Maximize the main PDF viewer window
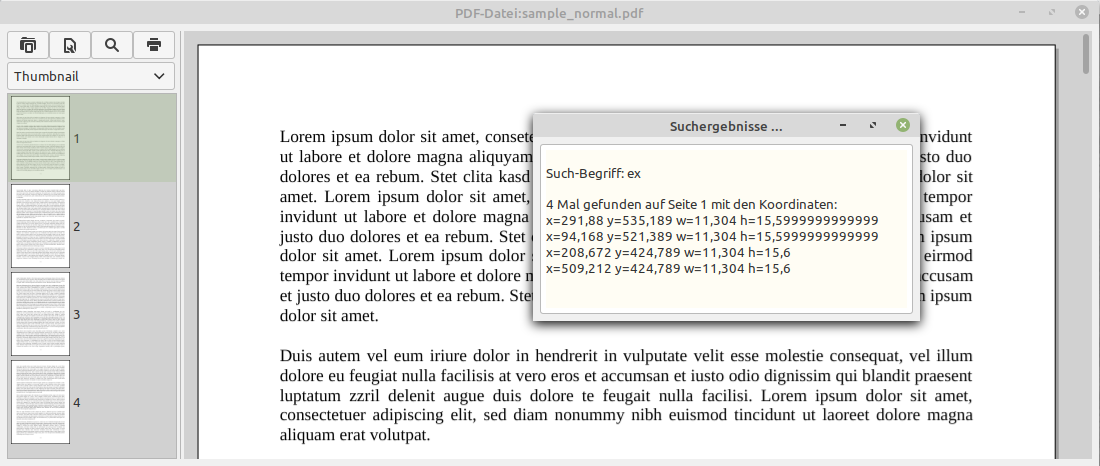Viewport: 1100px width, 466px height. (1051, 12)
